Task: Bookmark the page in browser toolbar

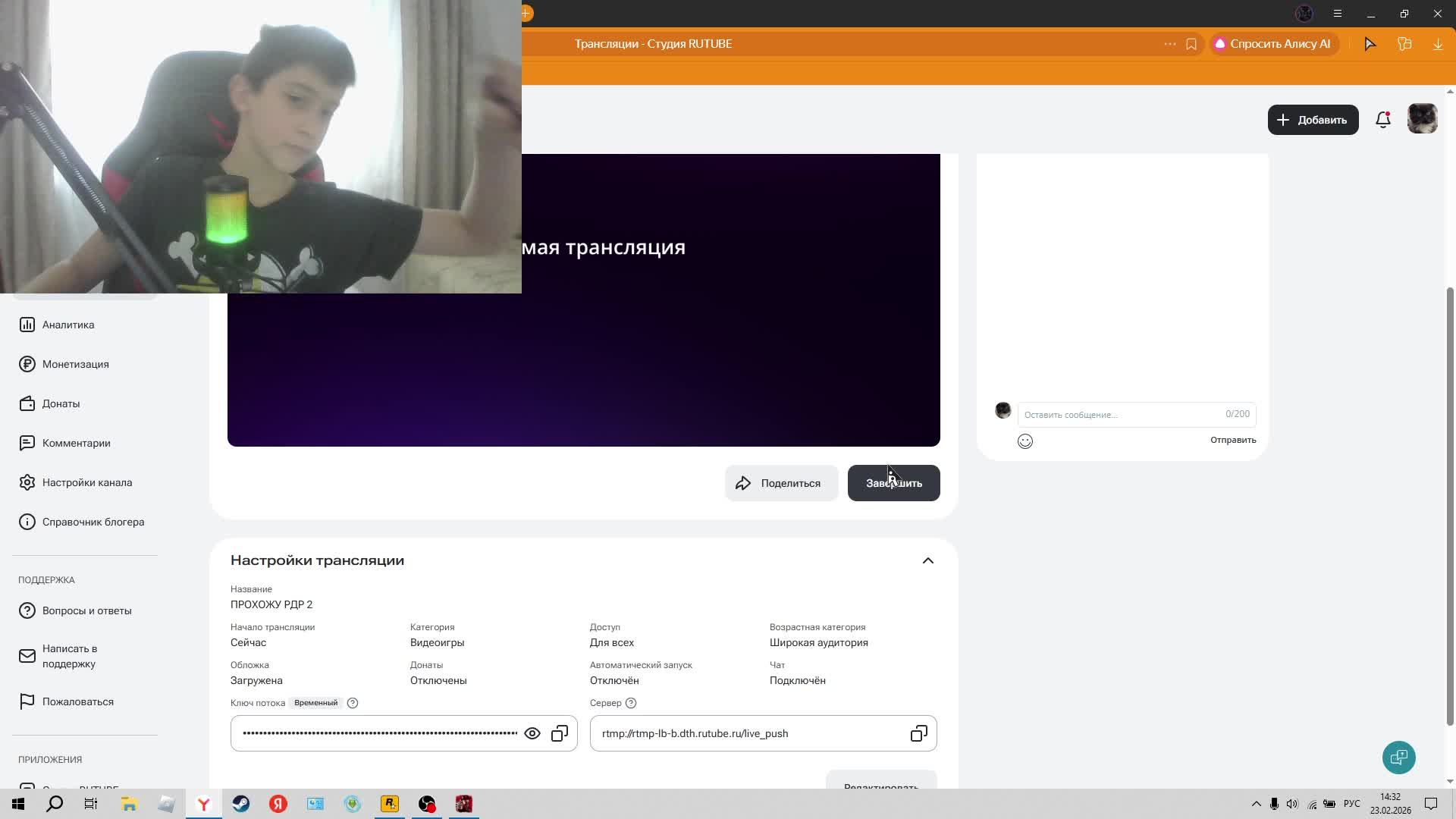Action: (1191, 44)
